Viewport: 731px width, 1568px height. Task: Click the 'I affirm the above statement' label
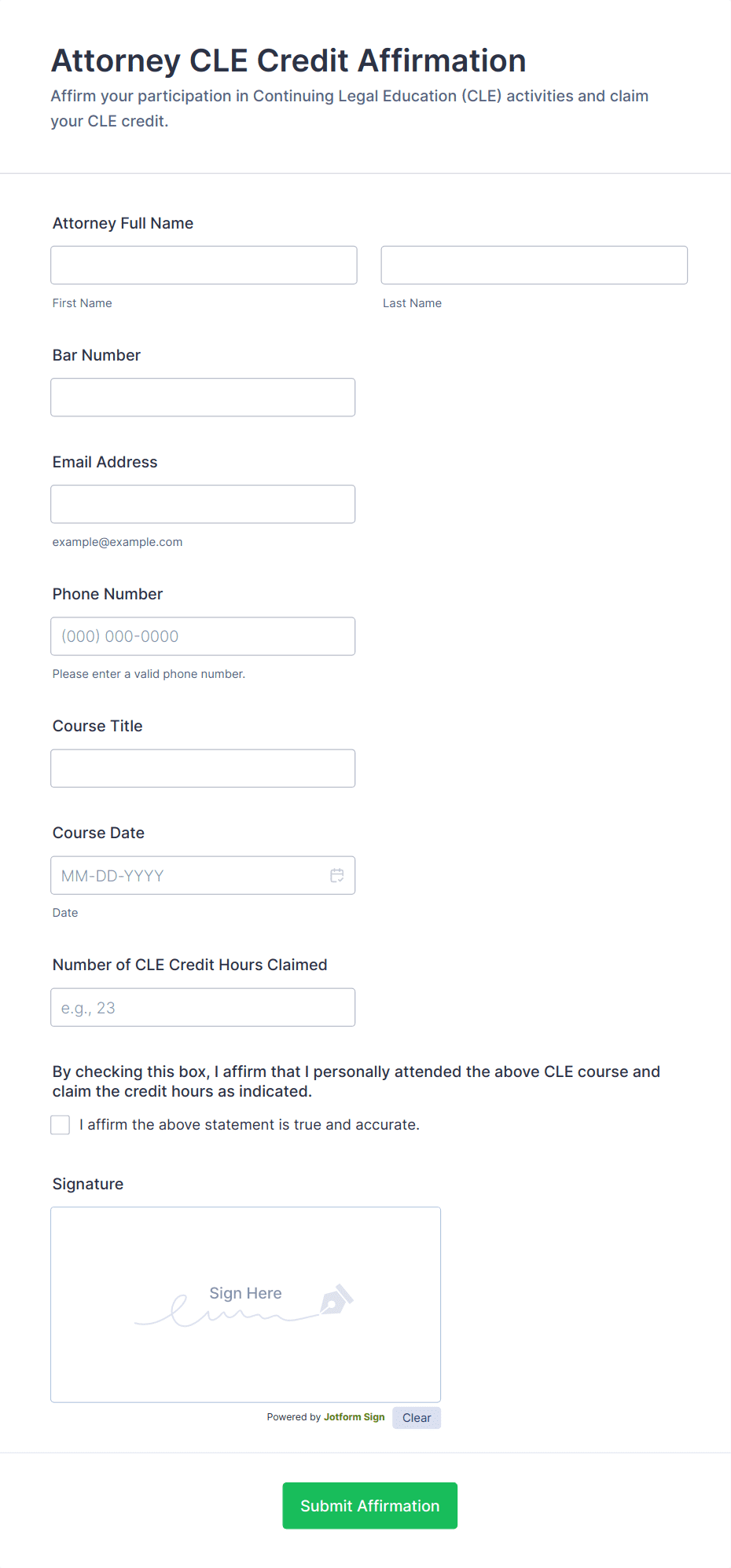[x=250, y=1125]
